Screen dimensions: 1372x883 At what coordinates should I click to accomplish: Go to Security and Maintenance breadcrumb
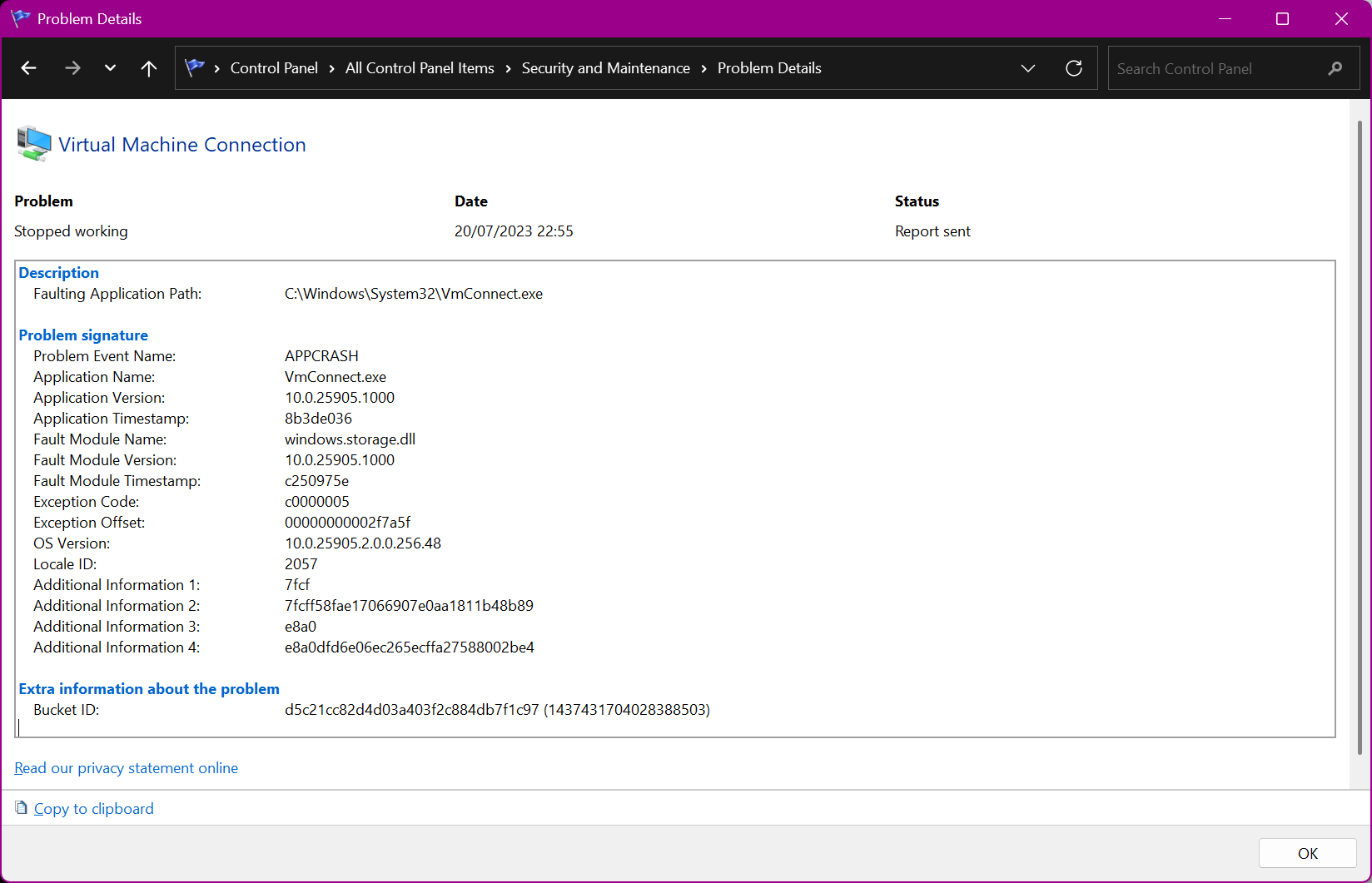606,68
